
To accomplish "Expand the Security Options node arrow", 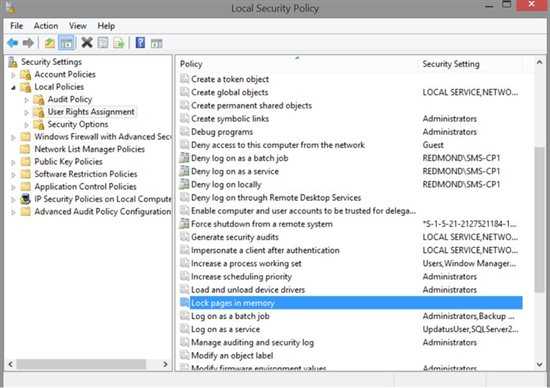I will click(x=27, y=125).
